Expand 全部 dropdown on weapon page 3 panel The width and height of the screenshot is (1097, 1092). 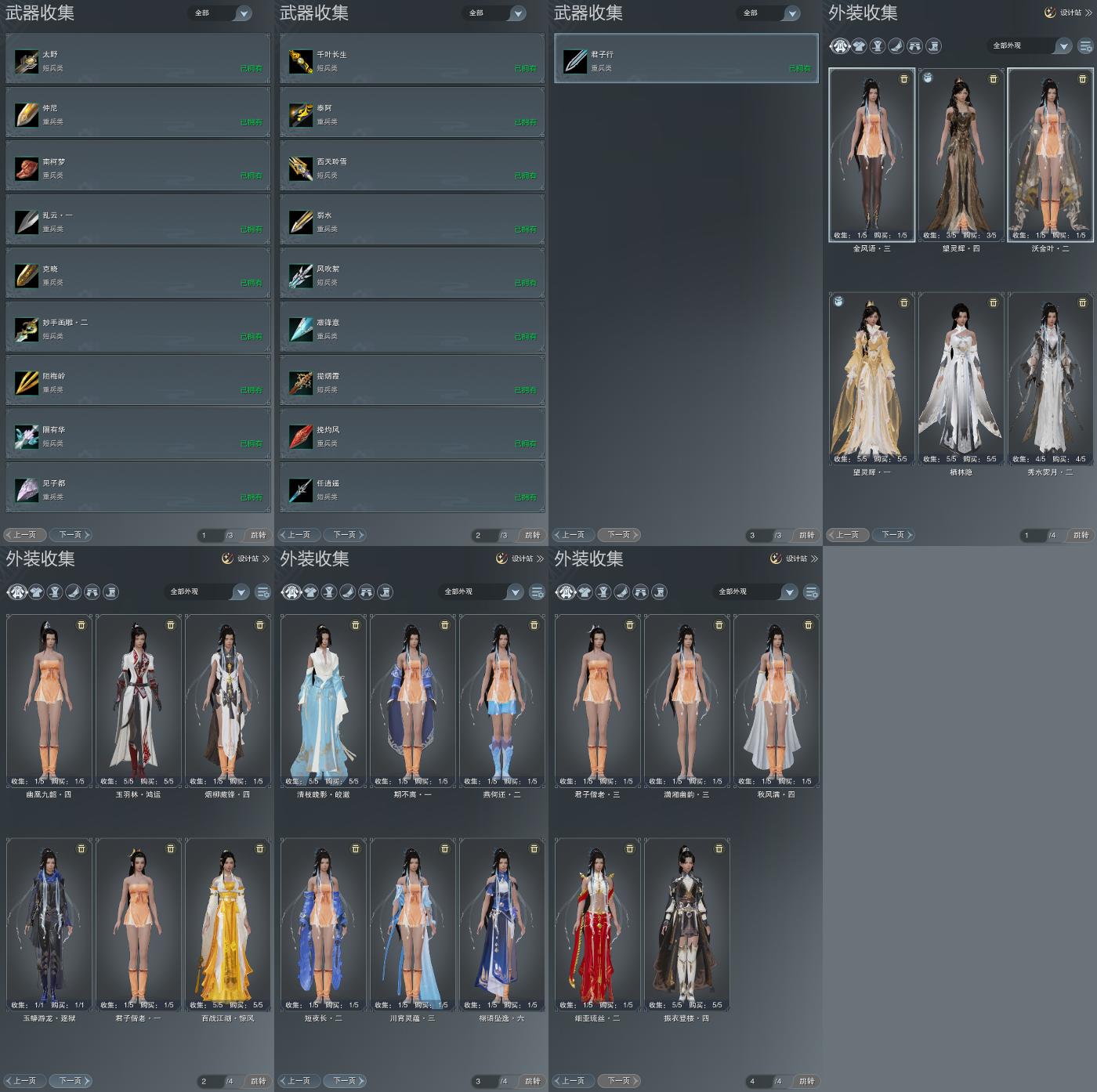768,13
